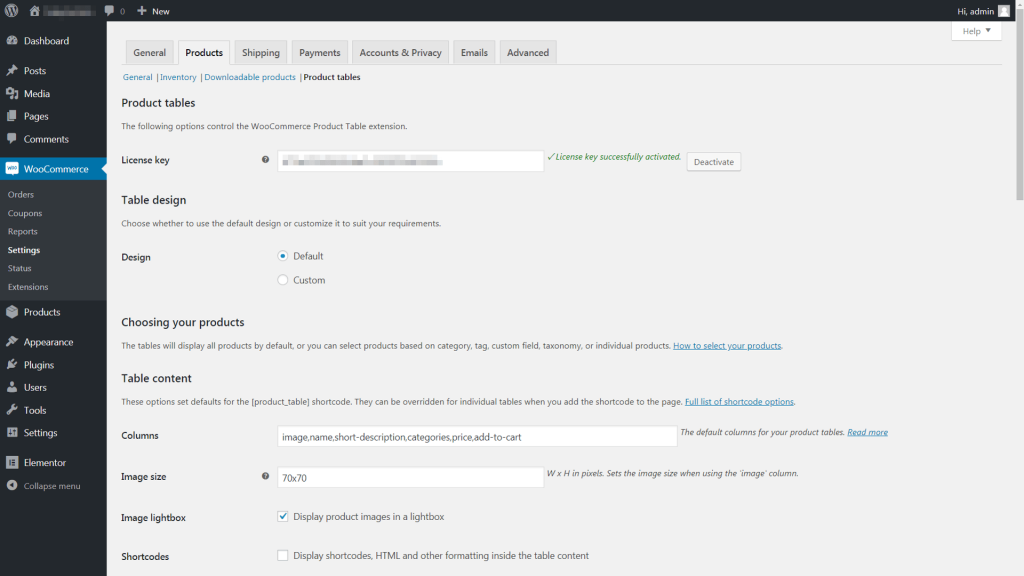The image size is (1024, 576).
Task: Click the WordPress logo in admin bar
Action: point(12,11)
